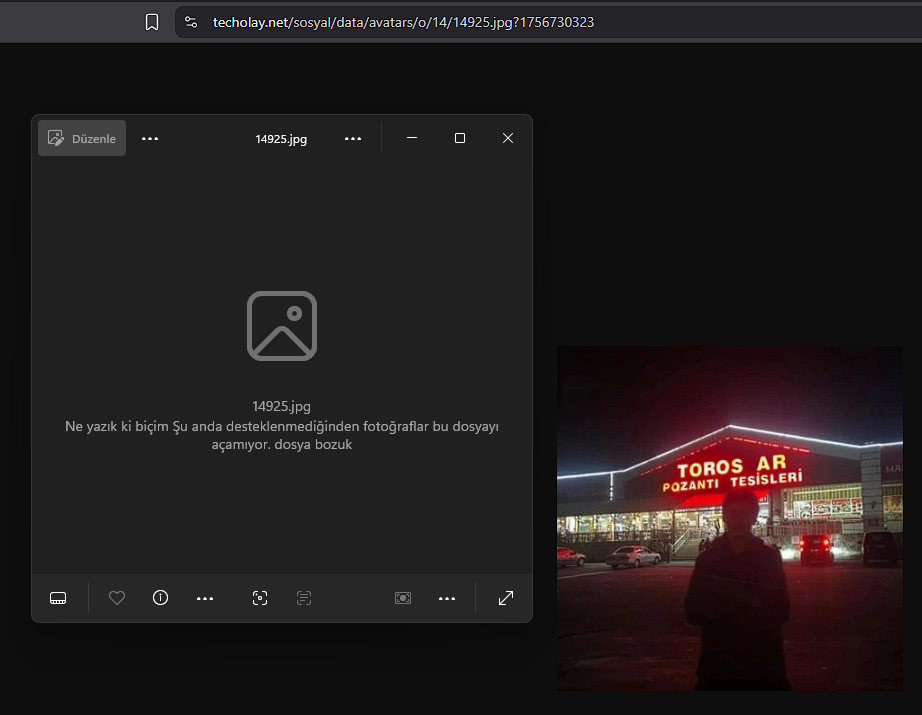The image size is (922, 715).
Task: Open the file info icon
Action: pos(161,598)
